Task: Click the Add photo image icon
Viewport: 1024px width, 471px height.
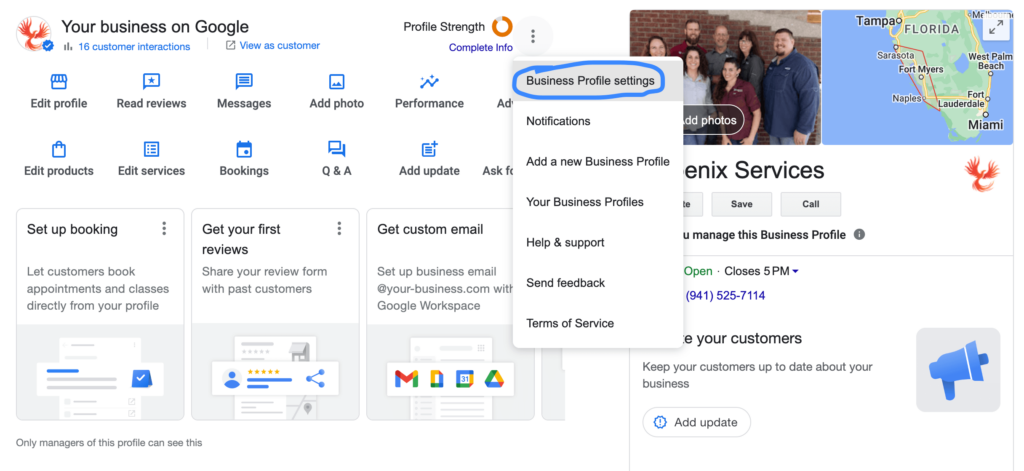Action: 336,82
